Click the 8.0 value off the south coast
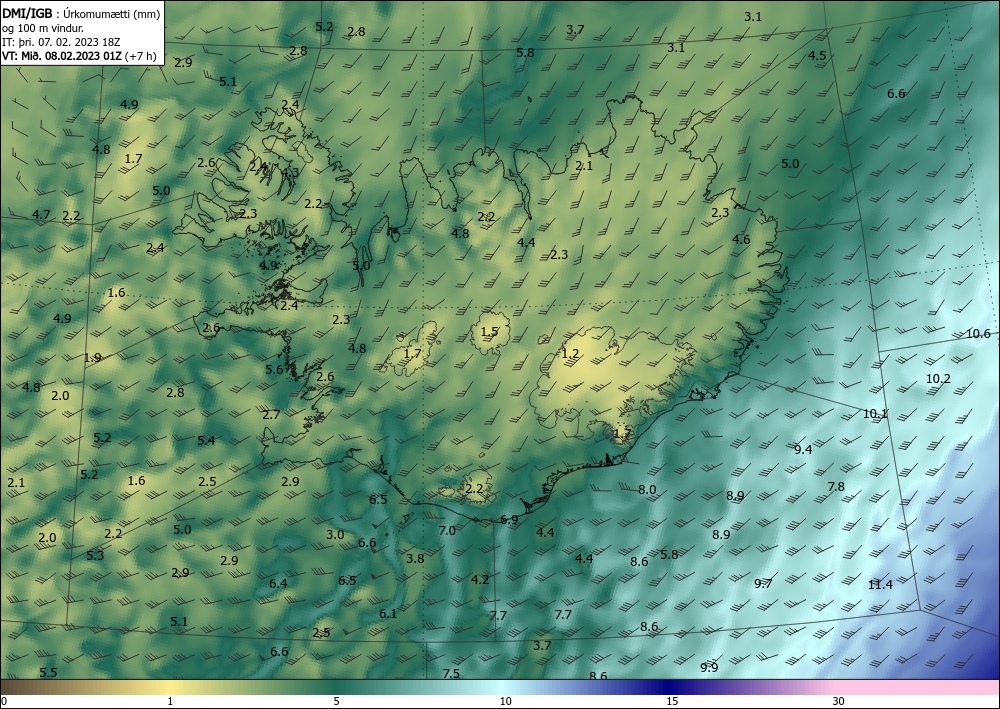The image size is (1000, 709). (x=647, y=490)
